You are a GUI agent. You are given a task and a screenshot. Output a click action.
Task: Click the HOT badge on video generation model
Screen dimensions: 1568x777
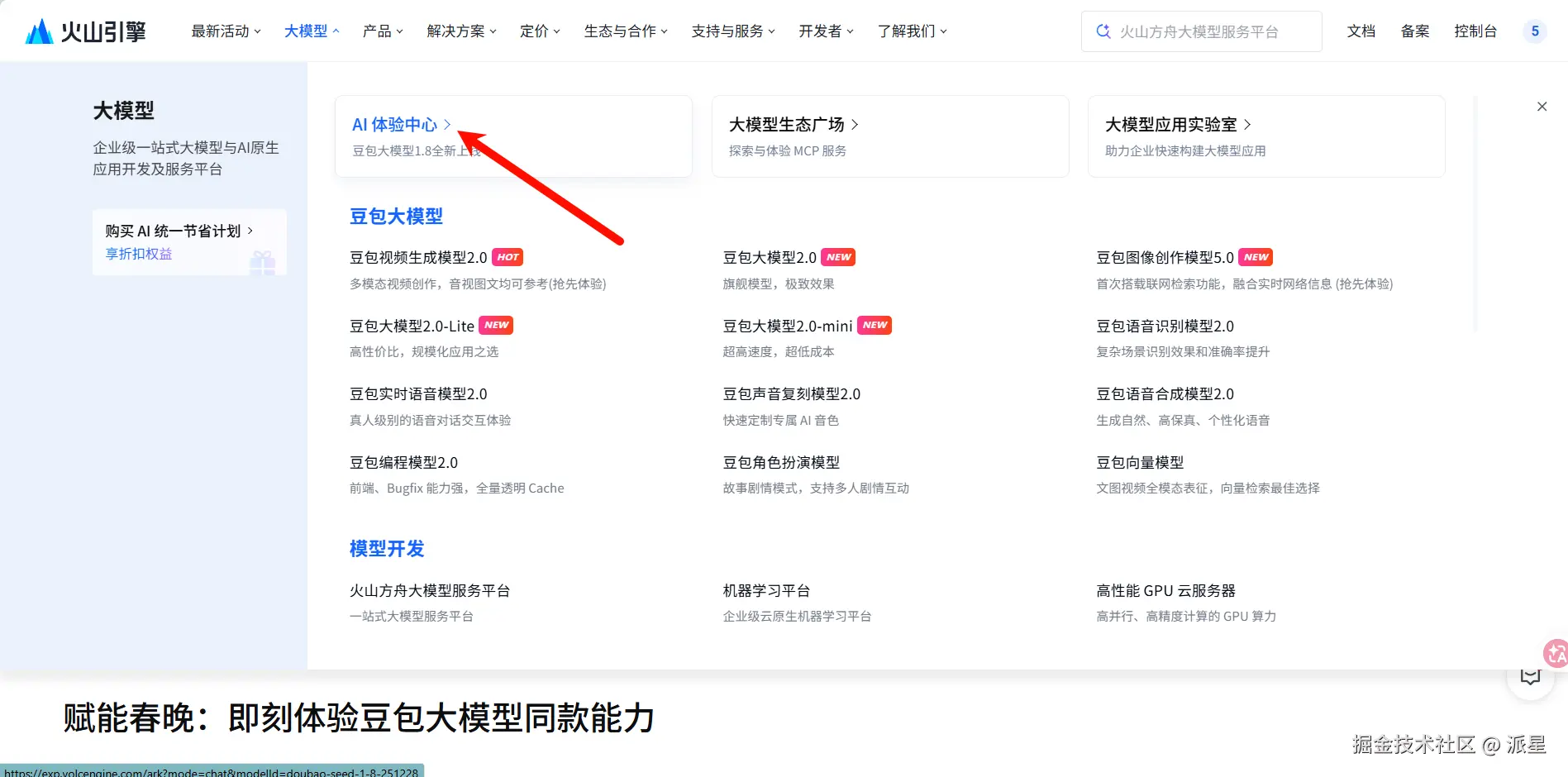(508, 257)
